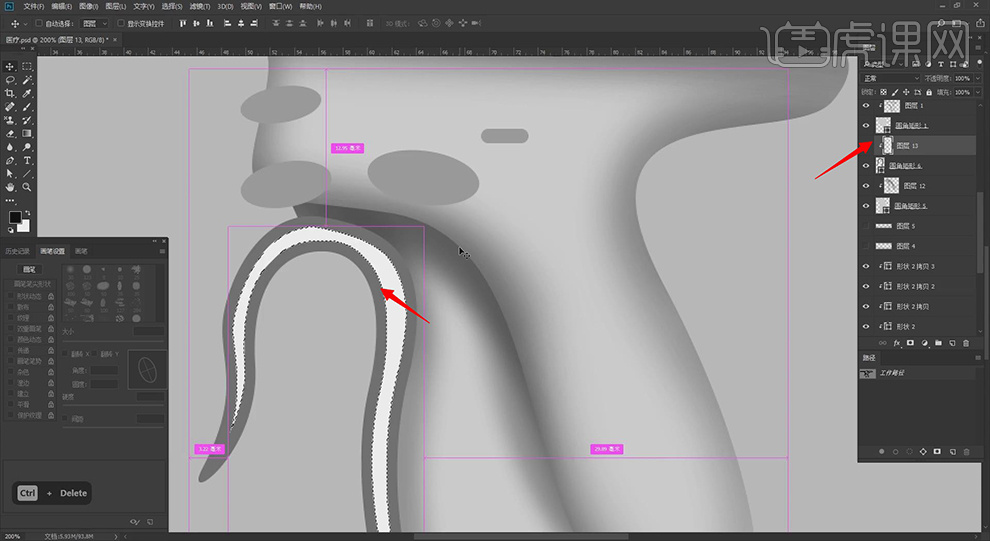Select the History Brush tool

(x=27, y=120)
